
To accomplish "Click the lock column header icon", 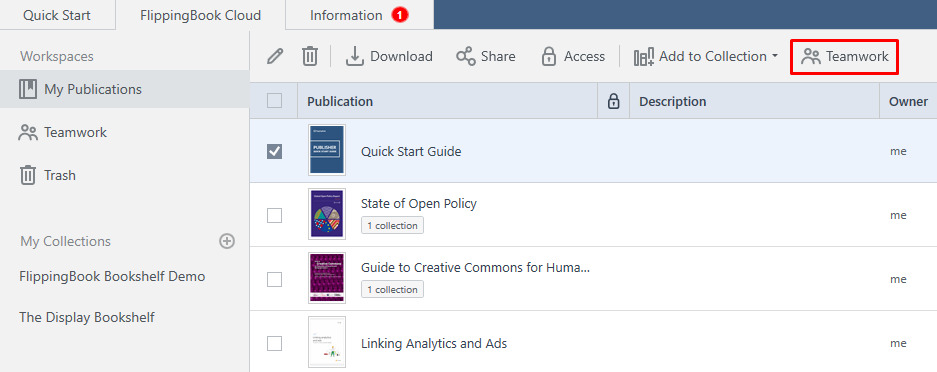I will point(613,102).
